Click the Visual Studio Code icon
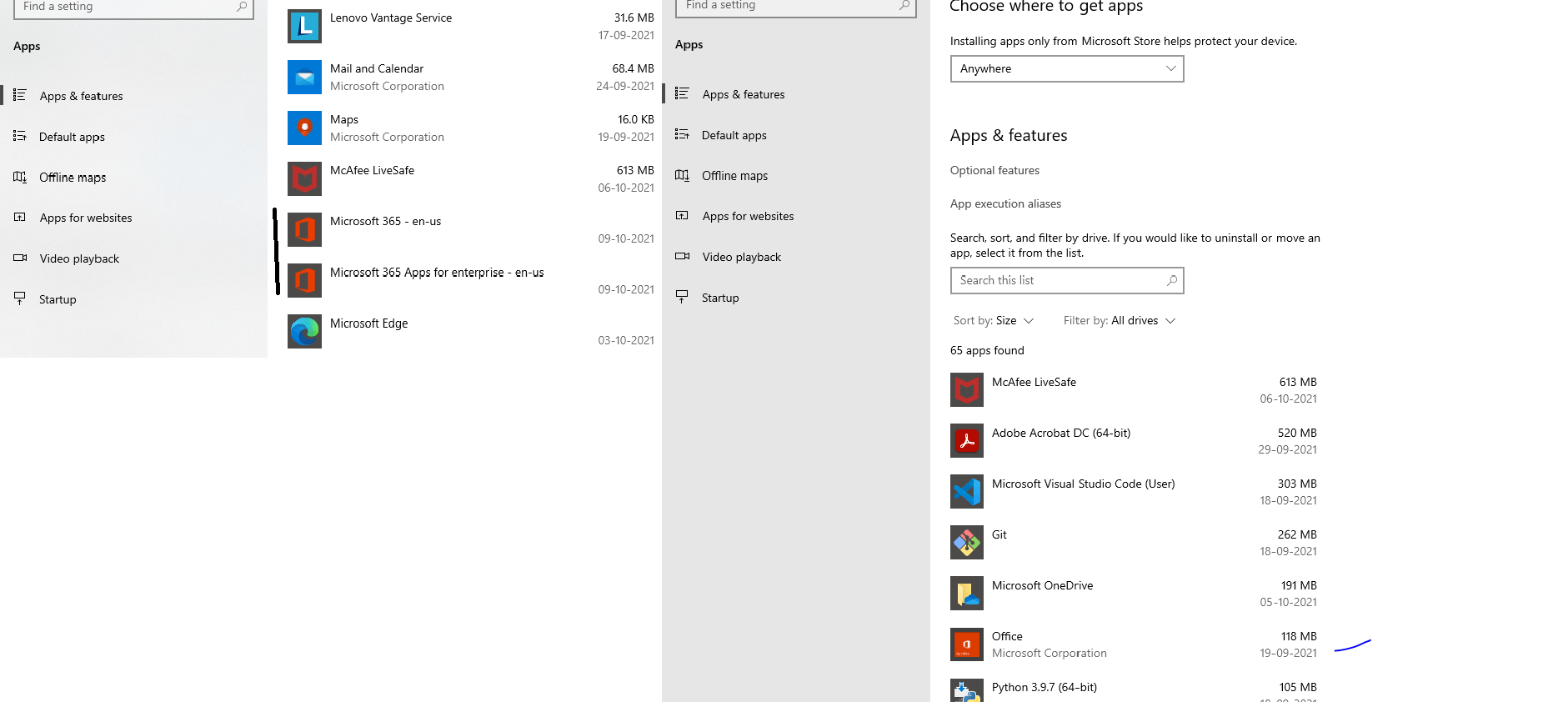1568x702 pixels. 967,491
